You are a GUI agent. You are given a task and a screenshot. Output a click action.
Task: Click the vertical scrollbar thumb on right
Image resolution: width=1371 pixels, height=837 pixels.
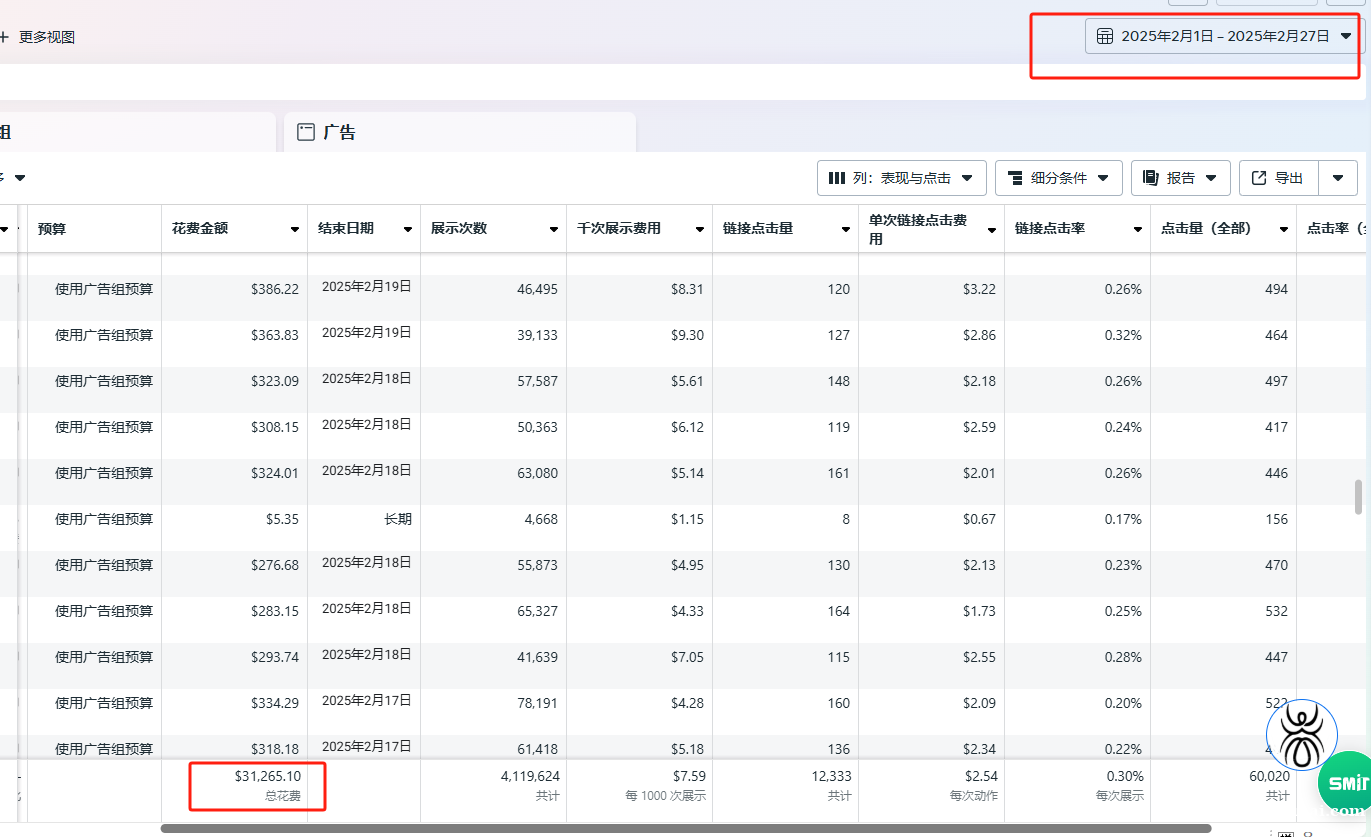[1358, 496]
